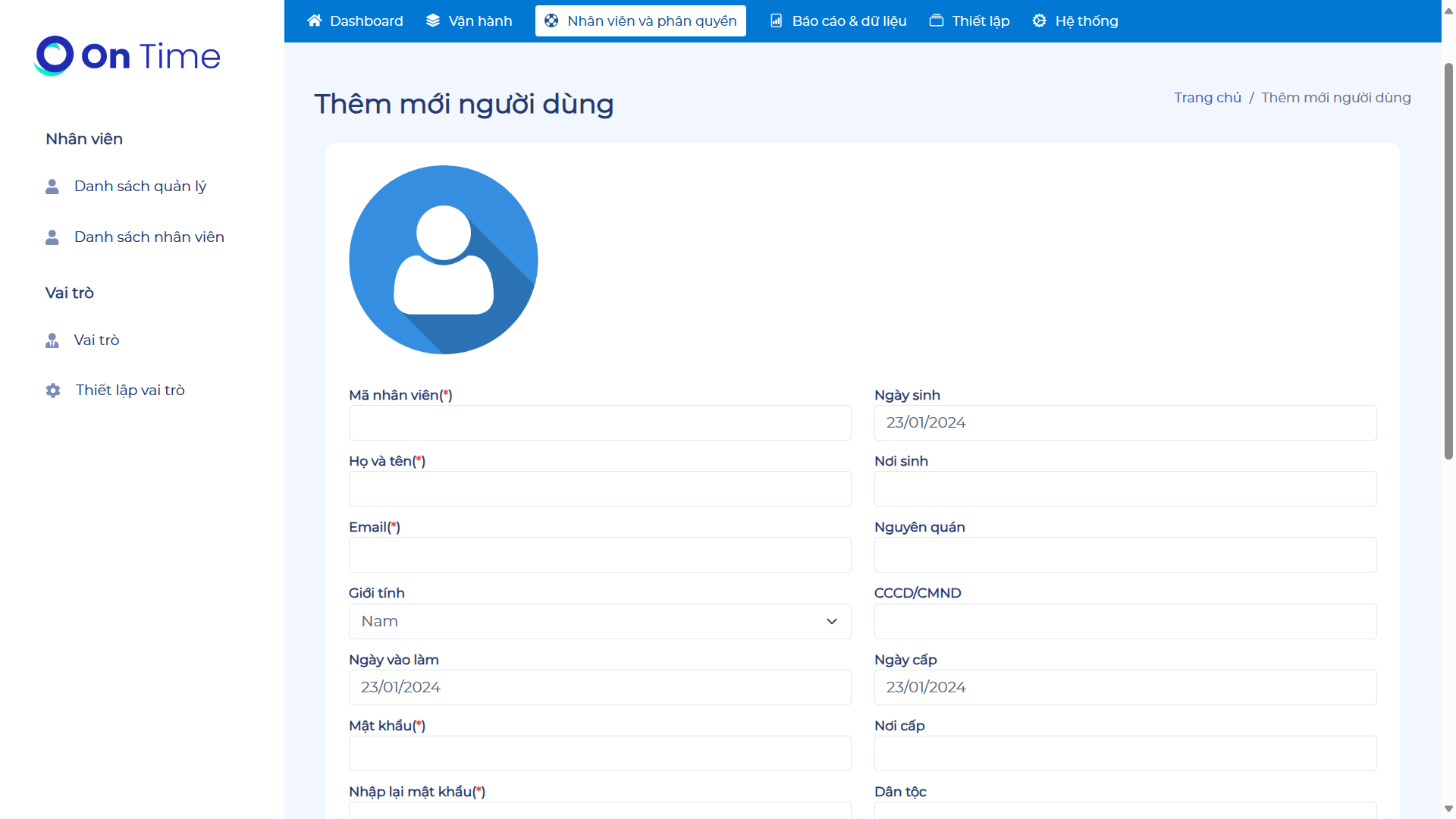Image resolution: width=1456 pixels, height=819 pixels.
Task: Click the profile avatar image
Action: coord(444,259)
